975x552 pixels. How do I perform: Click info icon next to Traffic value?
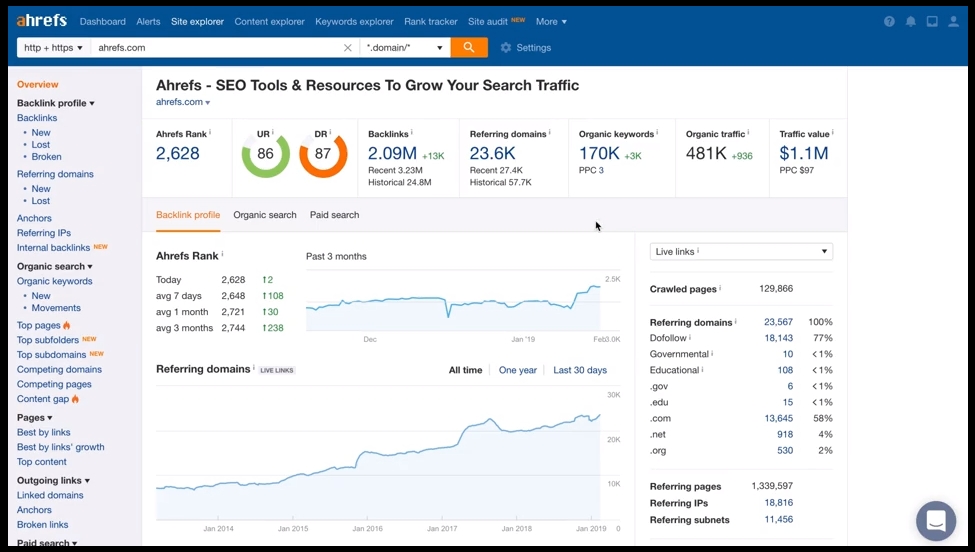tap(833, 132)
